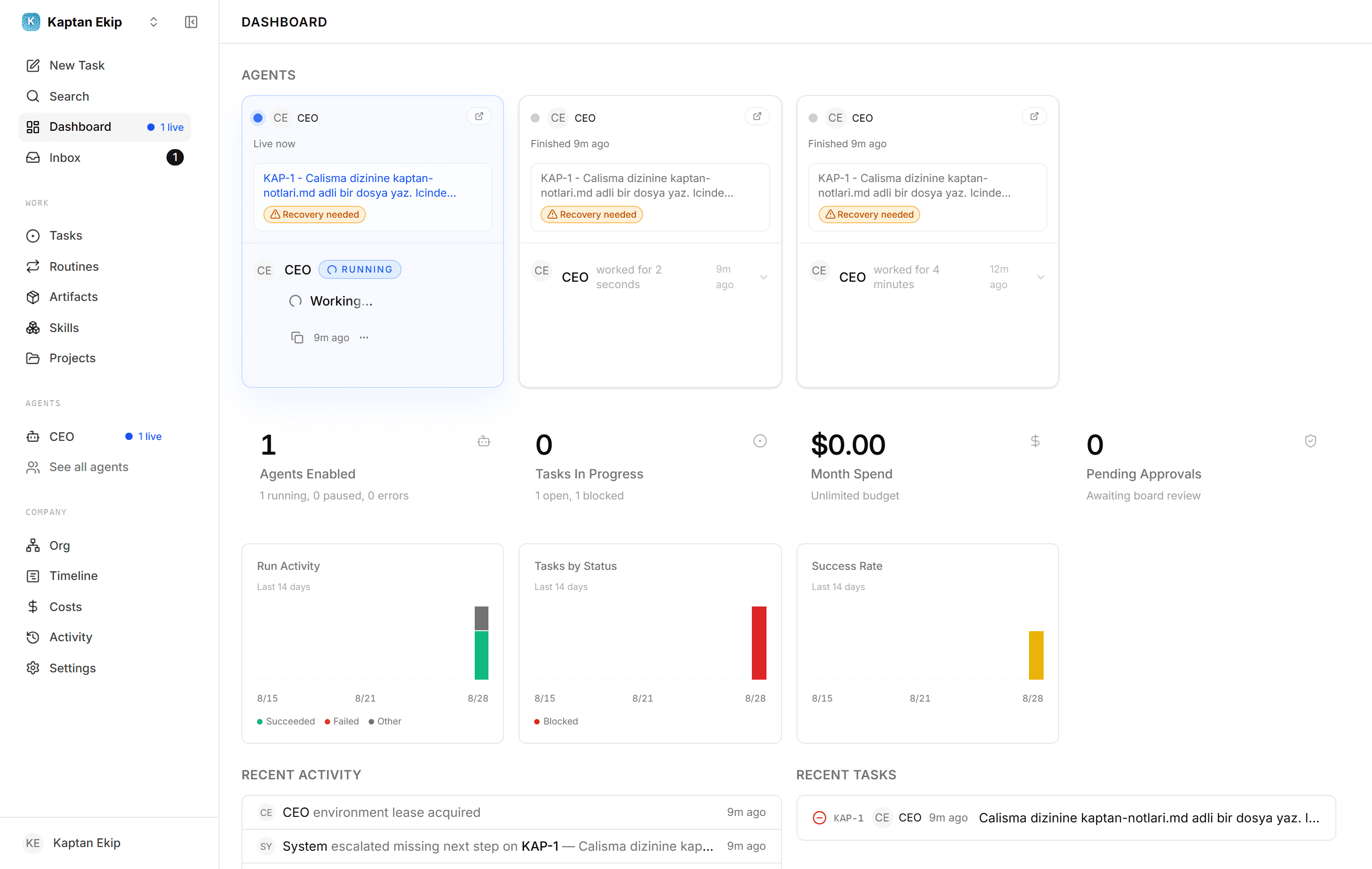Click the Skills icon in sidebar
Image resolution: width=1372 pixels, height=869 pixels.
tap(33, 327)
